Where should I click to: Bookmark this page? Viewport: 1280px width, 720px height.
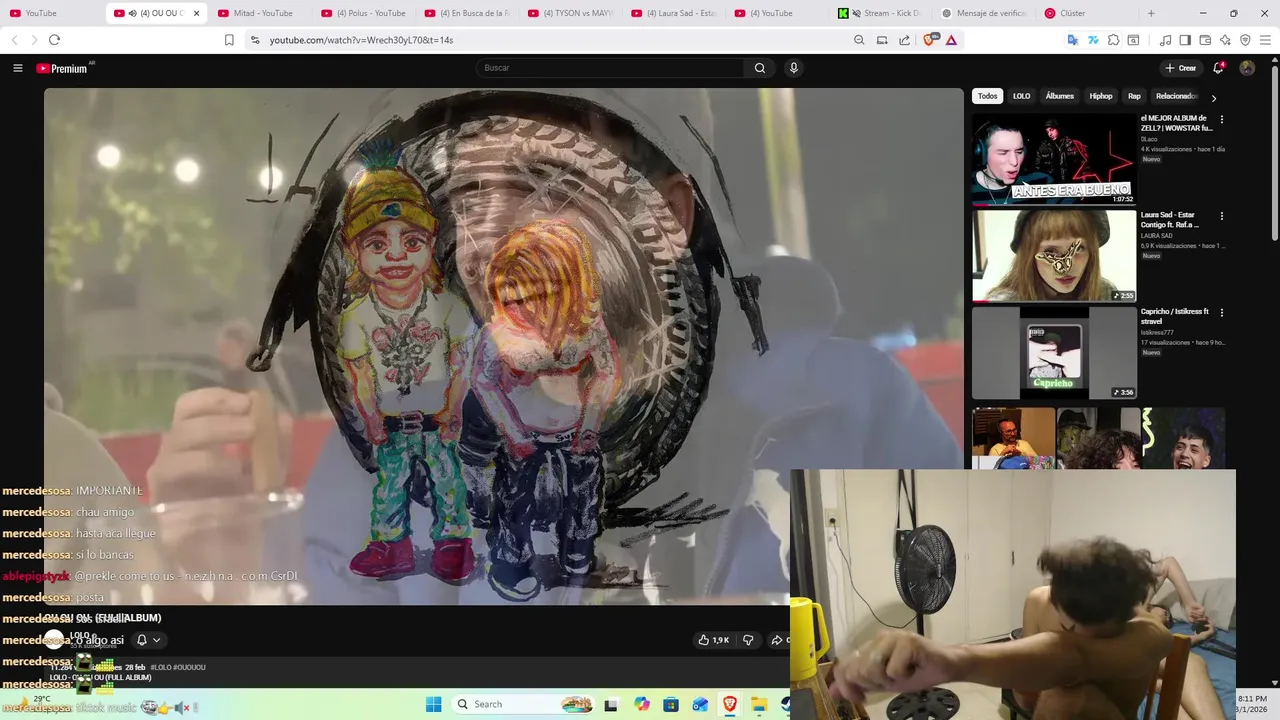point(229,40)
